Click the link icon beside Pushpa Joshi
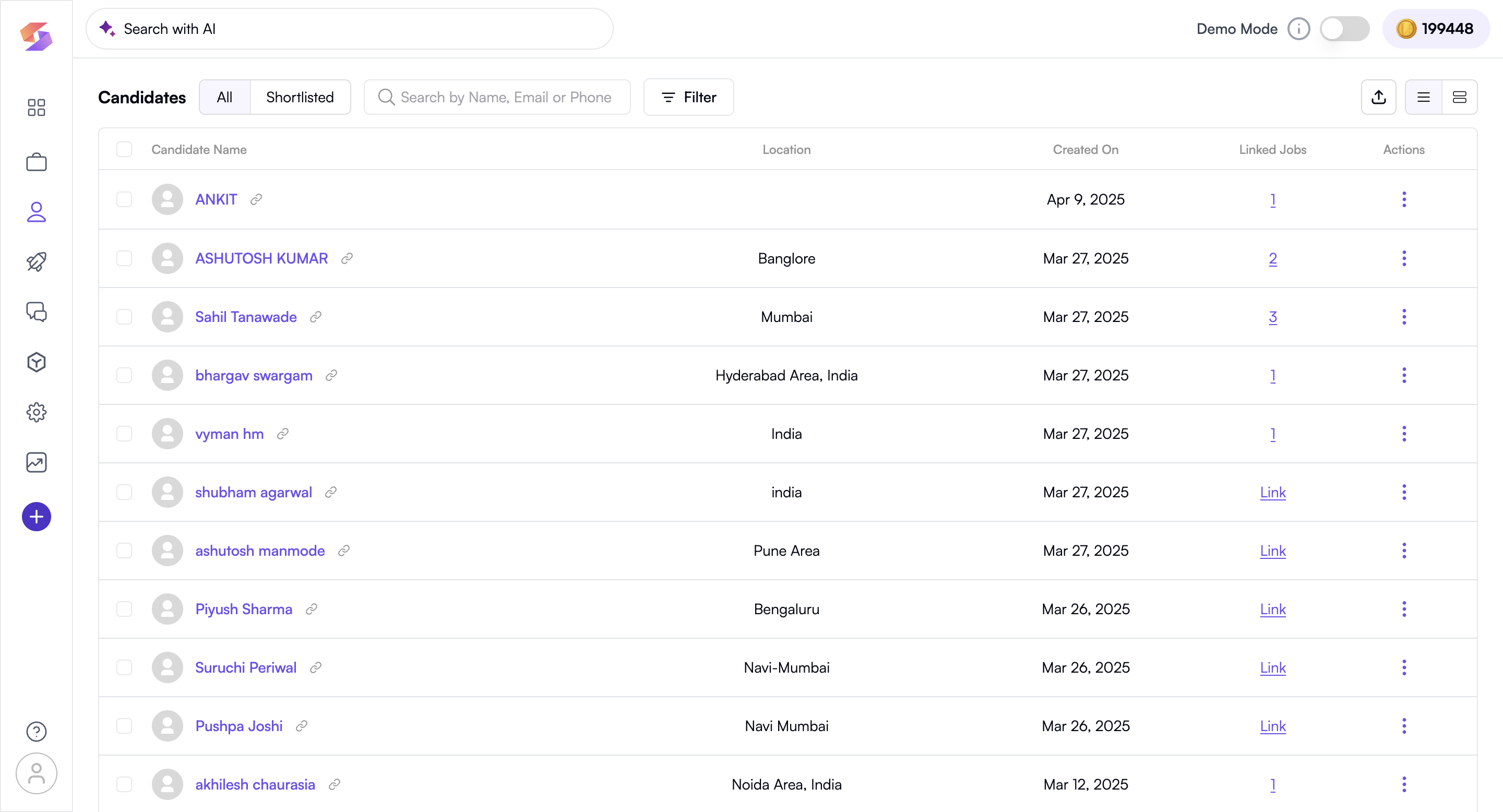This screenshot has width=1503, height=812. click(302, 726)
